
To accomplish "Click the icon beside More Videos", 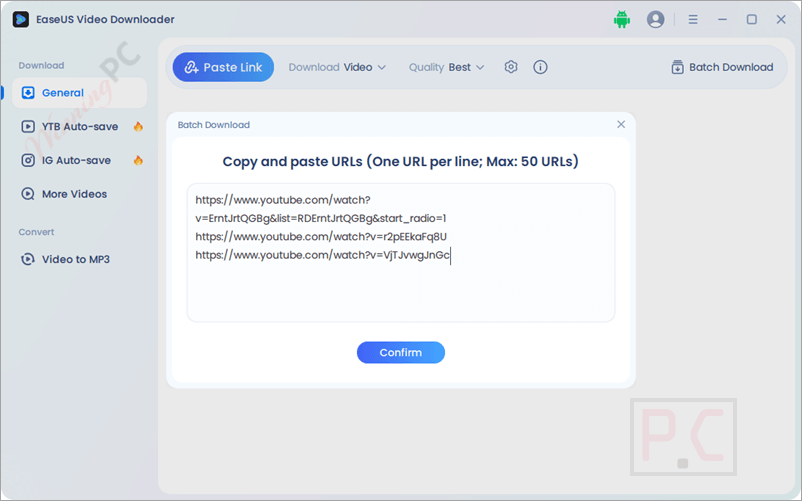I will [28, 194].
